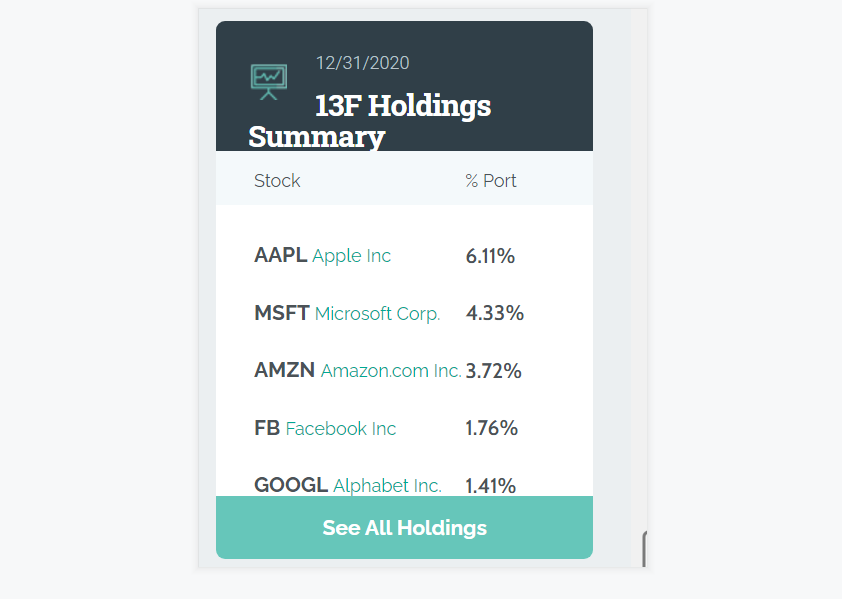Image resolution: width=842 pixels, height=599 pixels.
Task: Open the Microsoft Corp. company link
Action: pos(377,314)
